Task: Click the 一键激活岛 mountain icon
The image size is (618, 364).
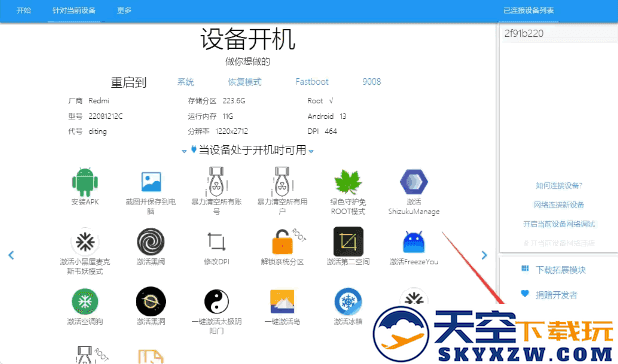Action: (x=282, y=301)
